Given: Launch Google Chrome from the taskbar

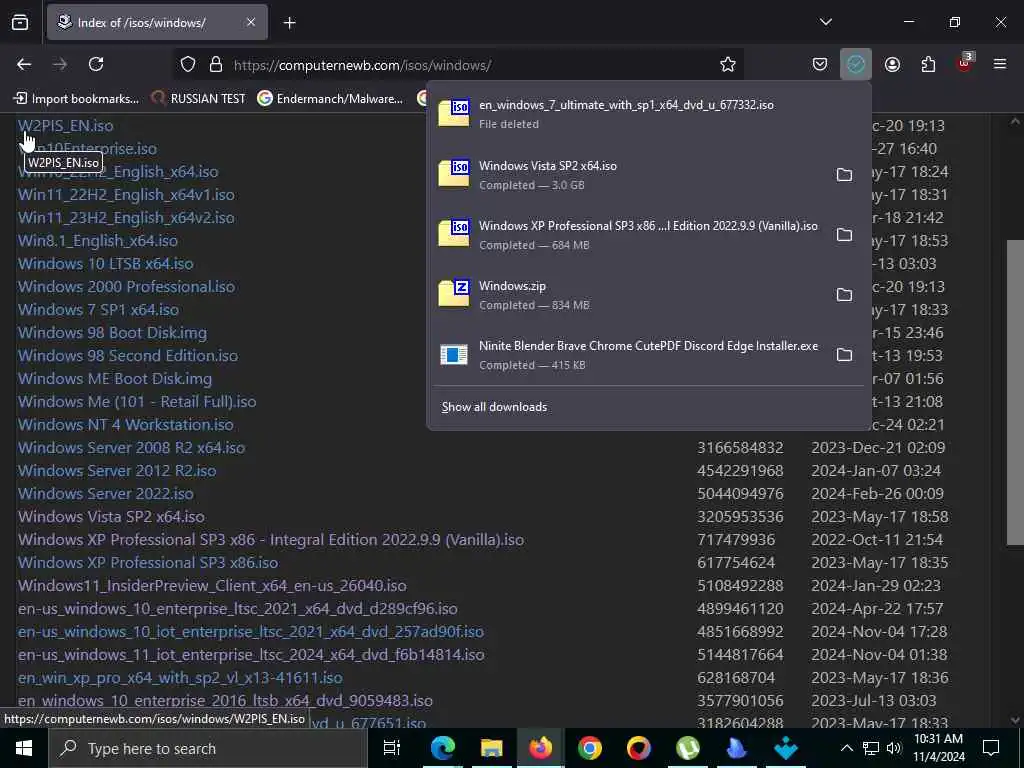Looking at the screenshot, I should (x=589, y=748).
